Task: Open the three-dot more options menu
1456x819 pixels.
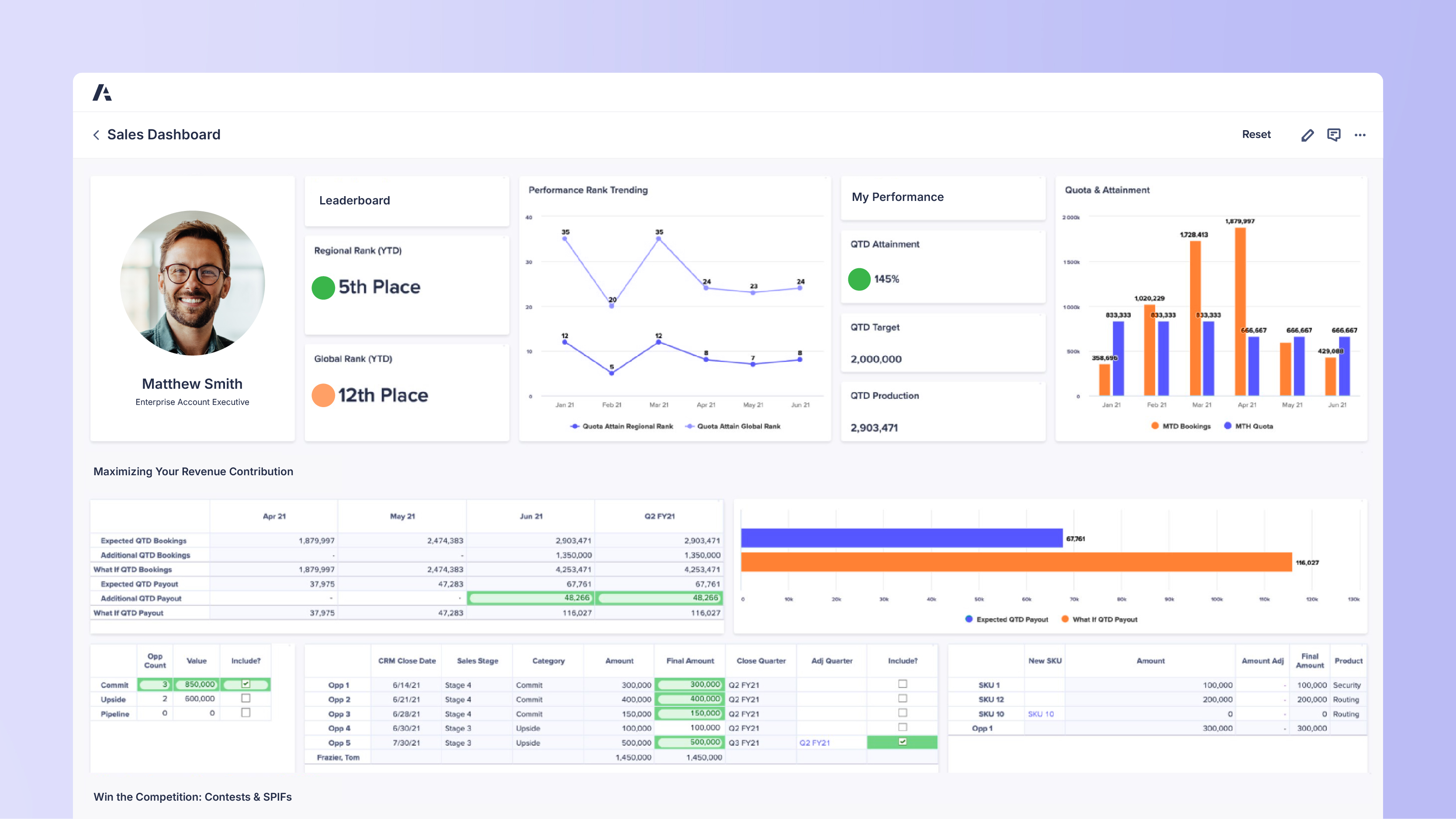Action: click(x=1360, y=135)
